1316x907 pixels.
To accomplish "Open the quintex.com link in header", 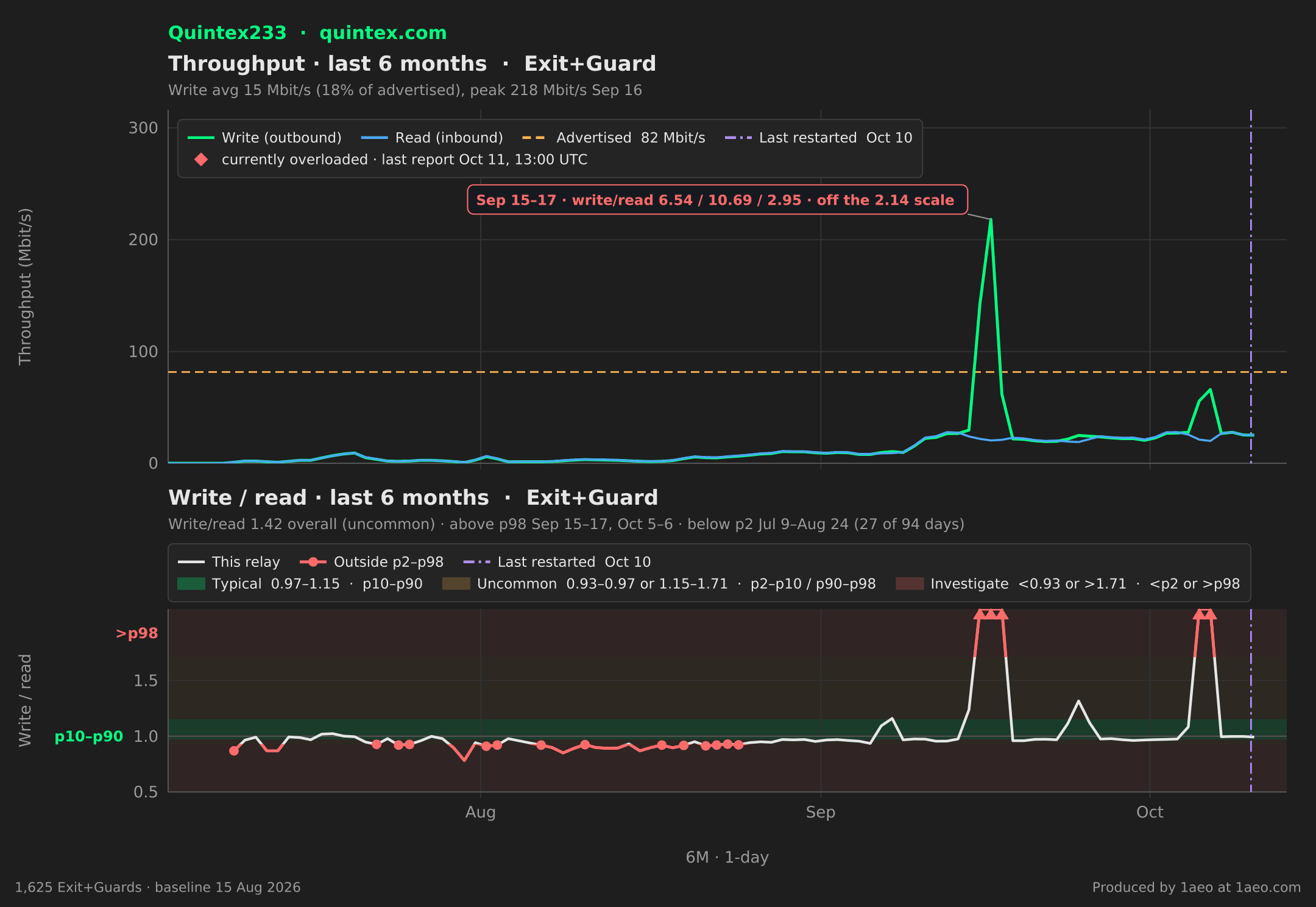I will 383,33.
